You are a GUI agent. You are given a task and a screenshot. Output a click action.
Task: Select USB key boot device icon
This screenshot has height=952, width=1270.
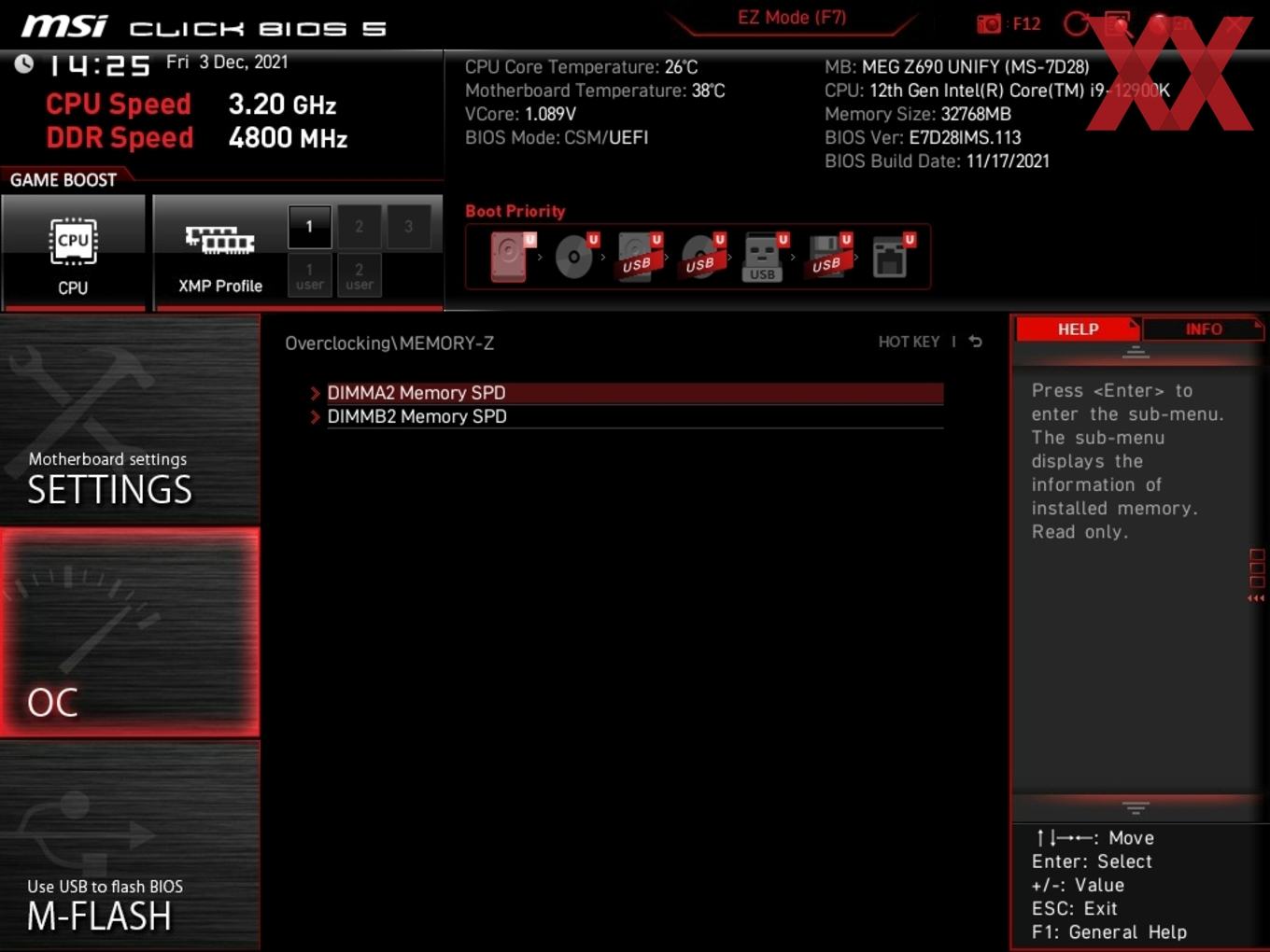[x=765, y=257]
